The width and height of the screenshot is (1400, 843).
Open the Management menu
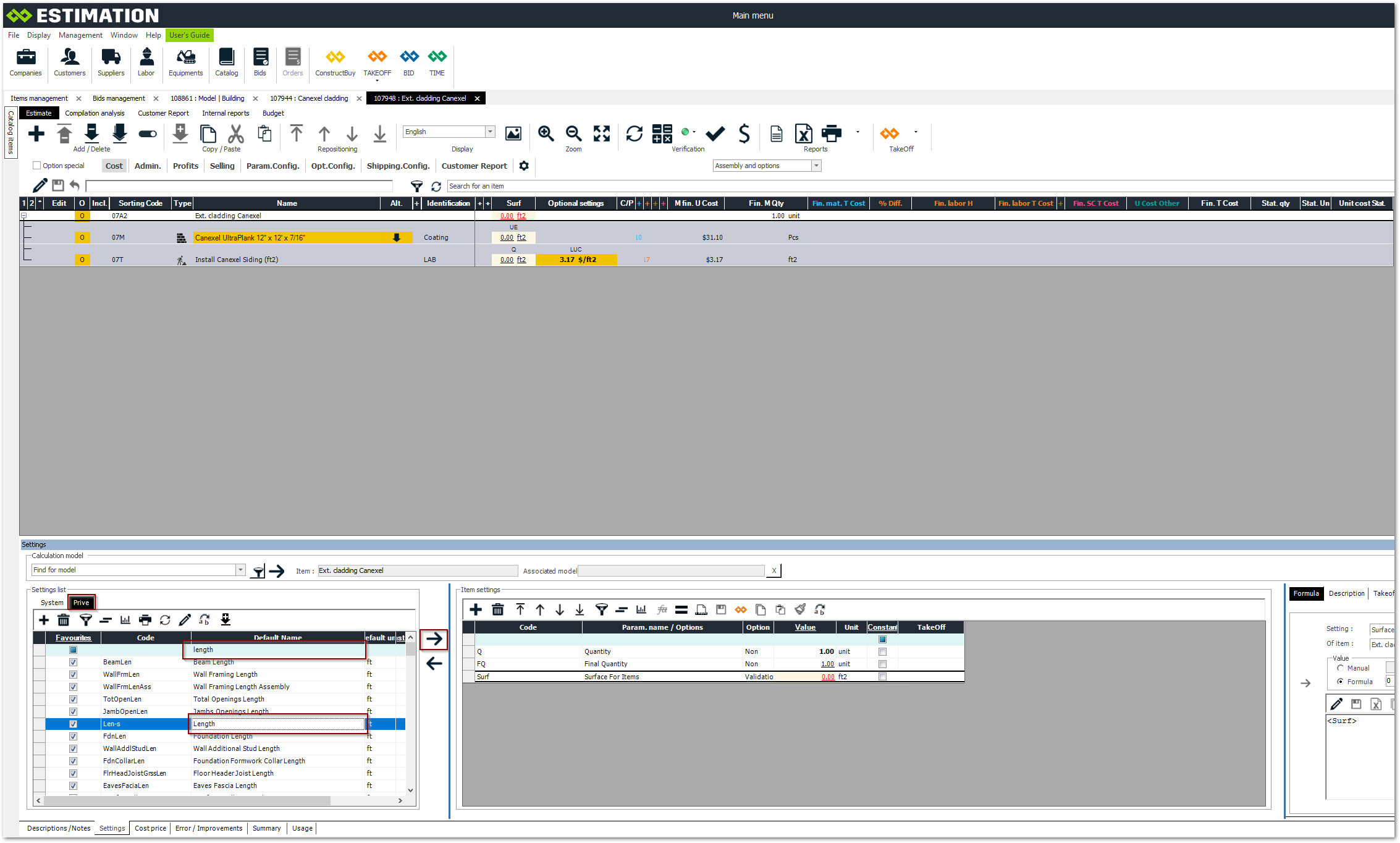click(80, 35)
